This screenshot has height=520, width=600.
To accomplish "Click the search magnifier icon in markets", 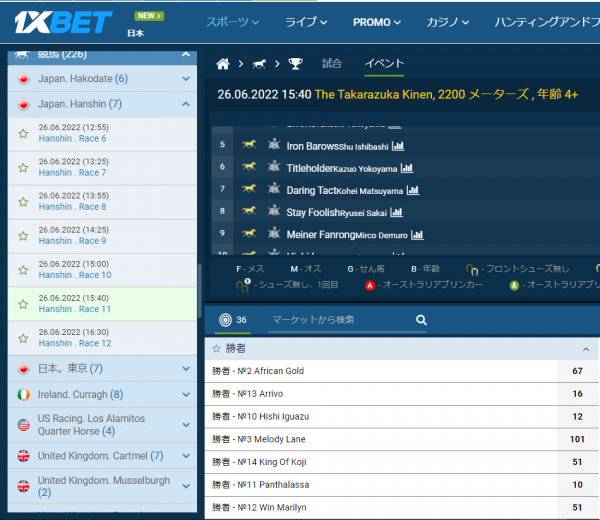I will [421, 320].
